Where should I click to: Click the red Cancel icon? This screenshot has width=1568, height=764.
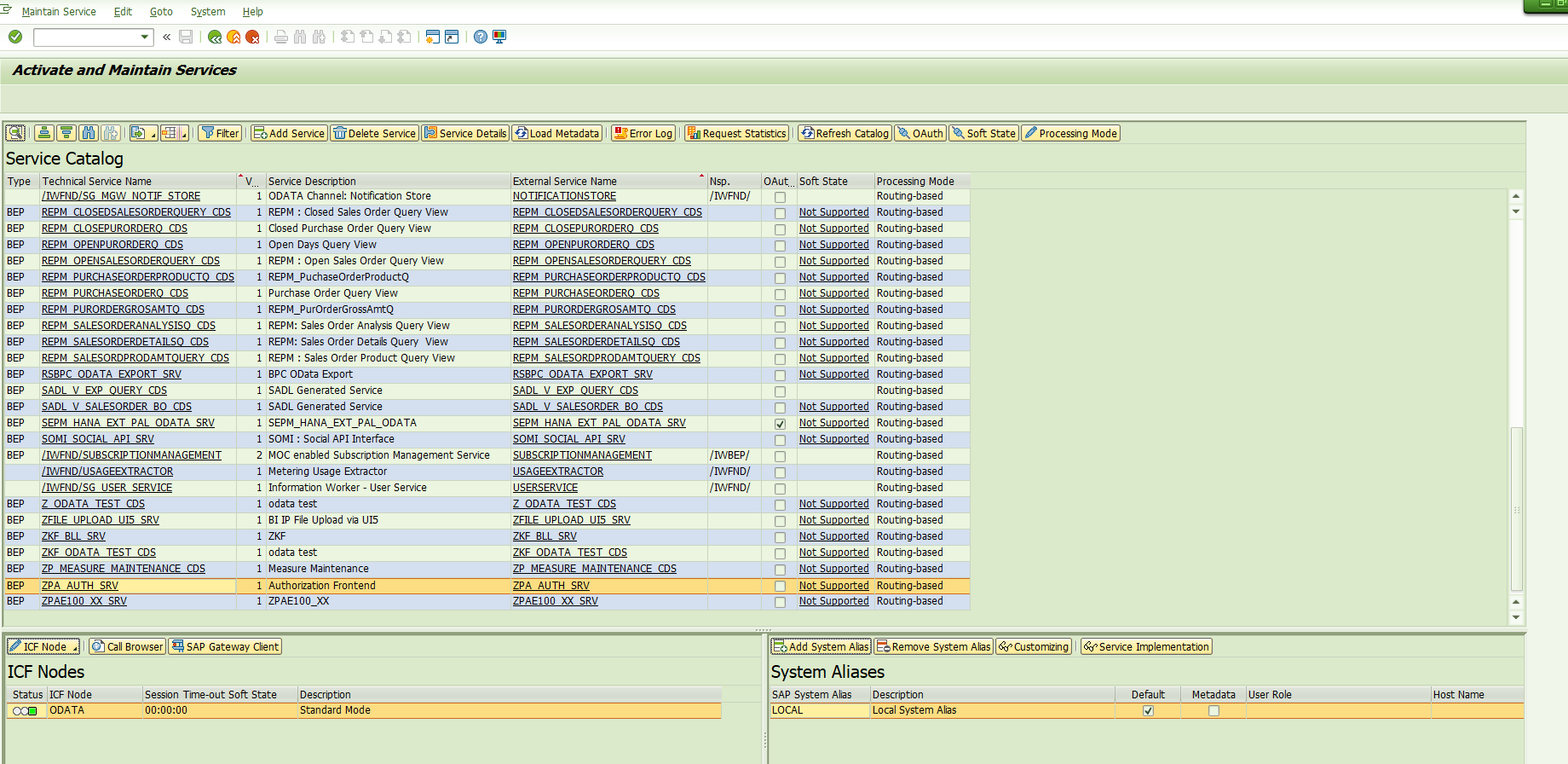[252, 37]
